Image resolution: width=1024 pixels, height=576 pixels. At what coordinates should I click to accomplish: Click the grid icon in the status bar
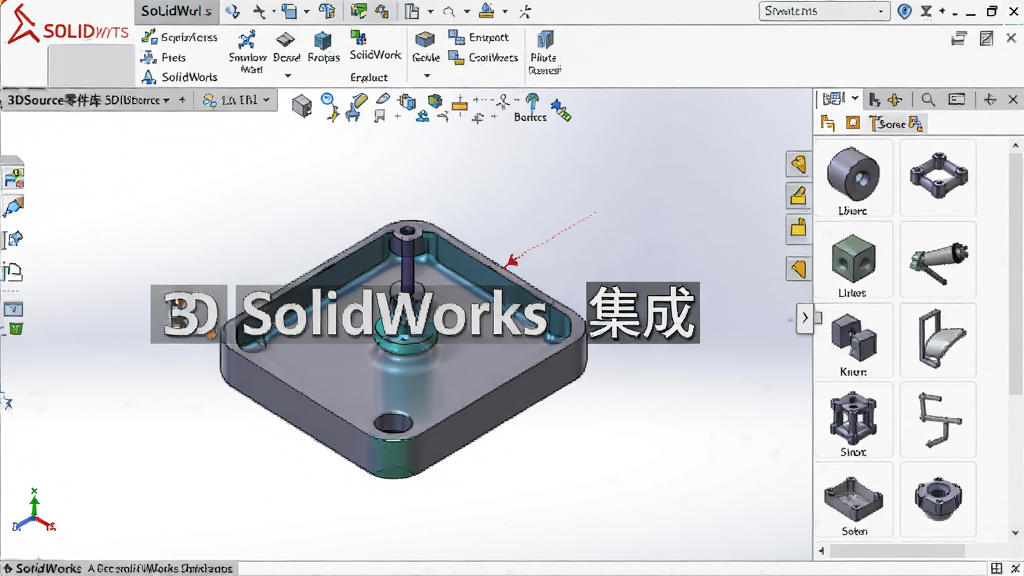tap(996, 568)
